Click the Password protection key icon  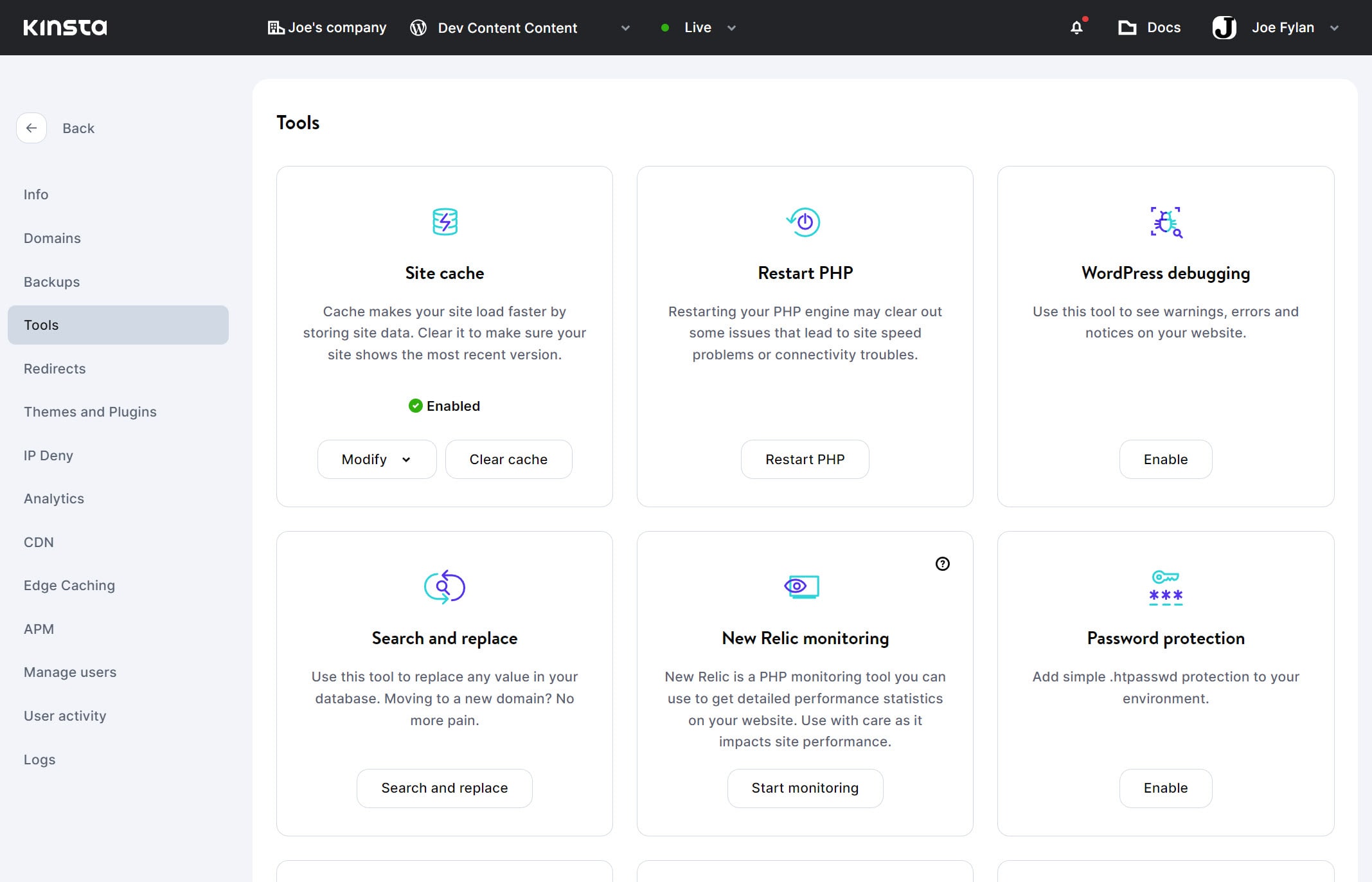(x=1166, y=588)
